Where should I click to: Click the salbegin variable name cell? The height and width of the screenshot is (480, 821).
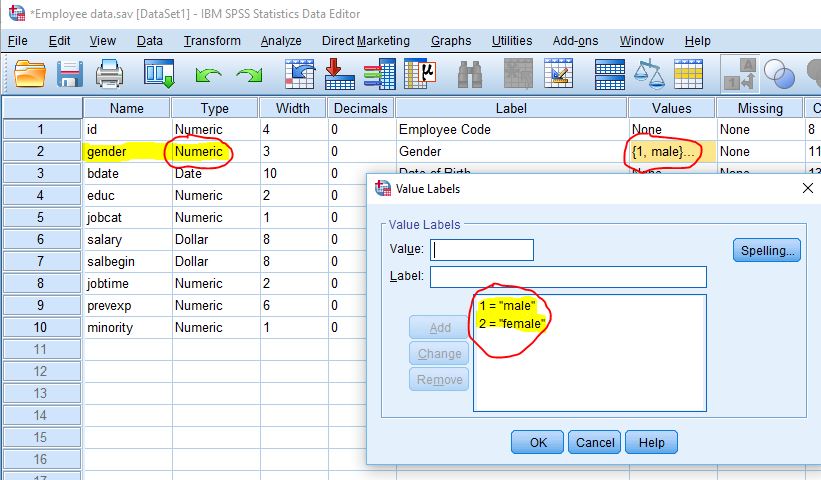[x=127, y=262]
